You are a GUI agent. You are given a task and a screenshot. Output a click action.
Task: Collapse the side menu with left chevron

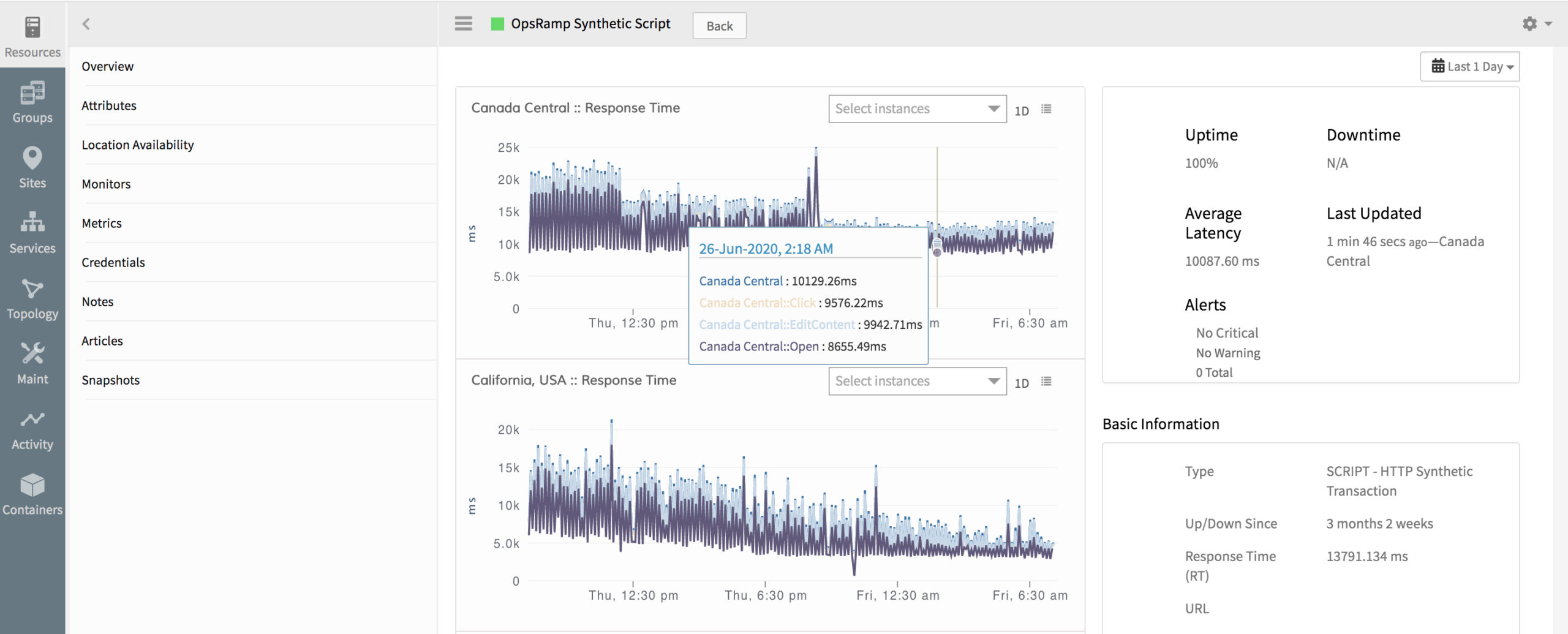pos(86,24)
